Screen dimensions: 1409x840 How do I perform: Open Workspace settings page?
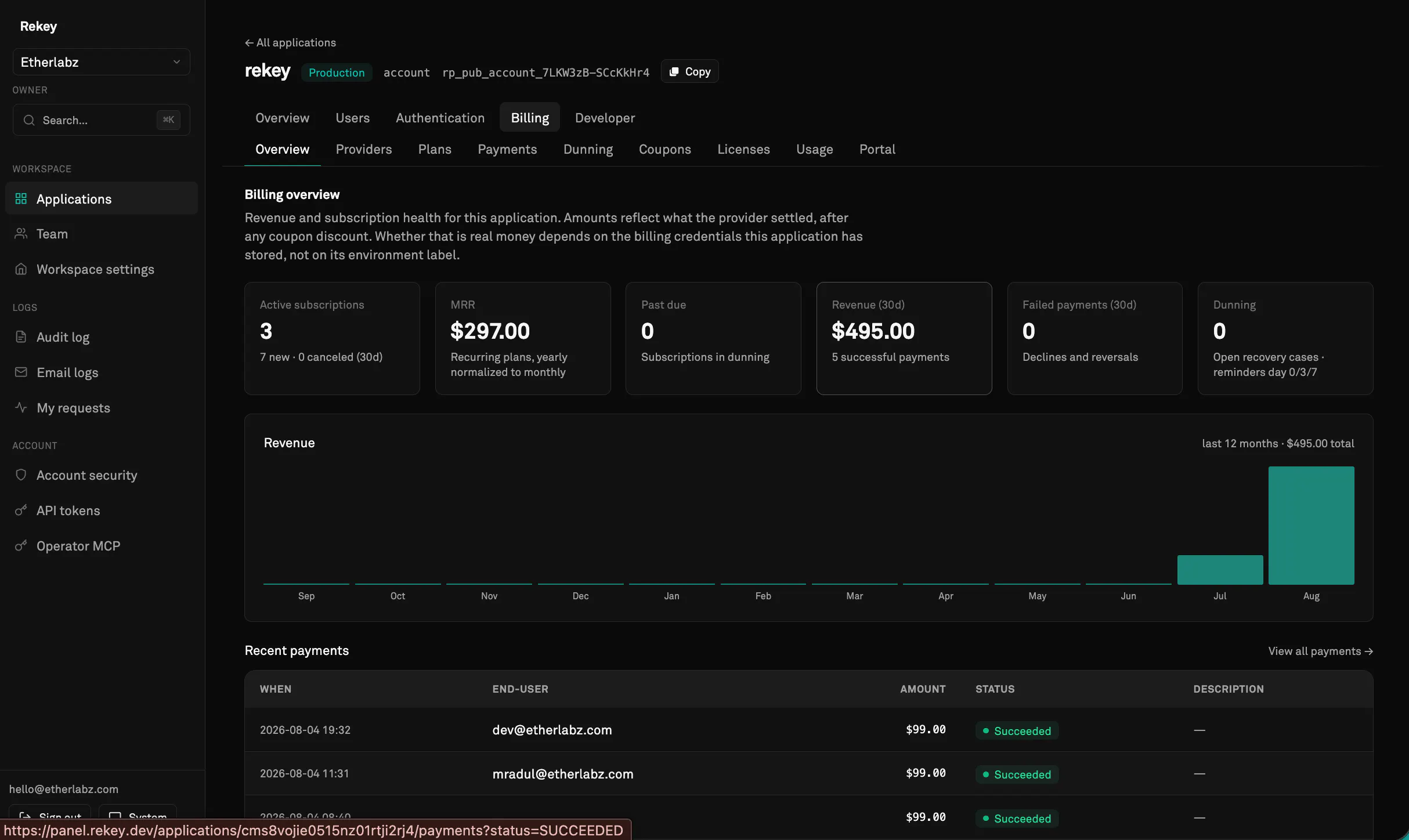click(102, 269)
